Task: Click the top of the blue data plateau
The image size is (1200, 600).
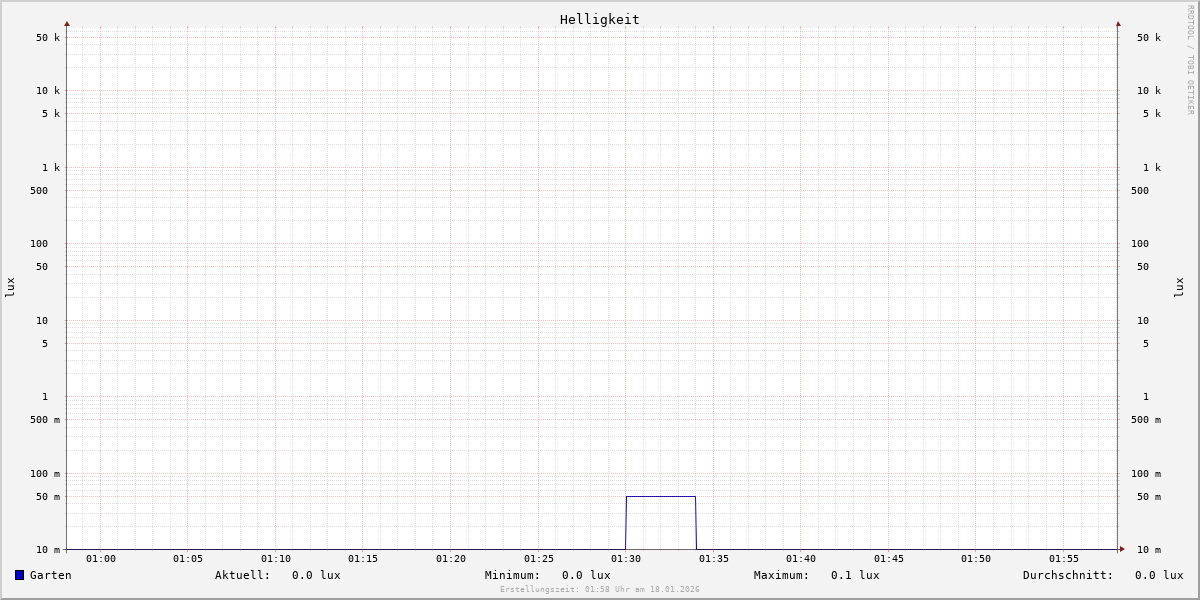Action: click(x=661, y=496)
